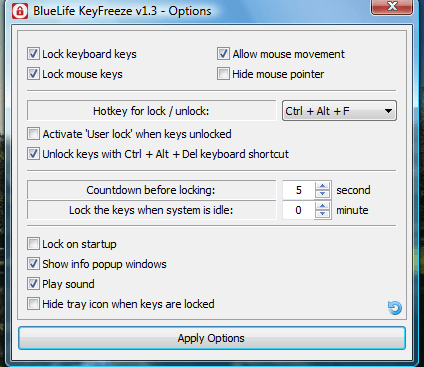This screenshot has height=367, width=424.
Task: Decrease the countdown seconds with down arrow
Action: point(322,194)
